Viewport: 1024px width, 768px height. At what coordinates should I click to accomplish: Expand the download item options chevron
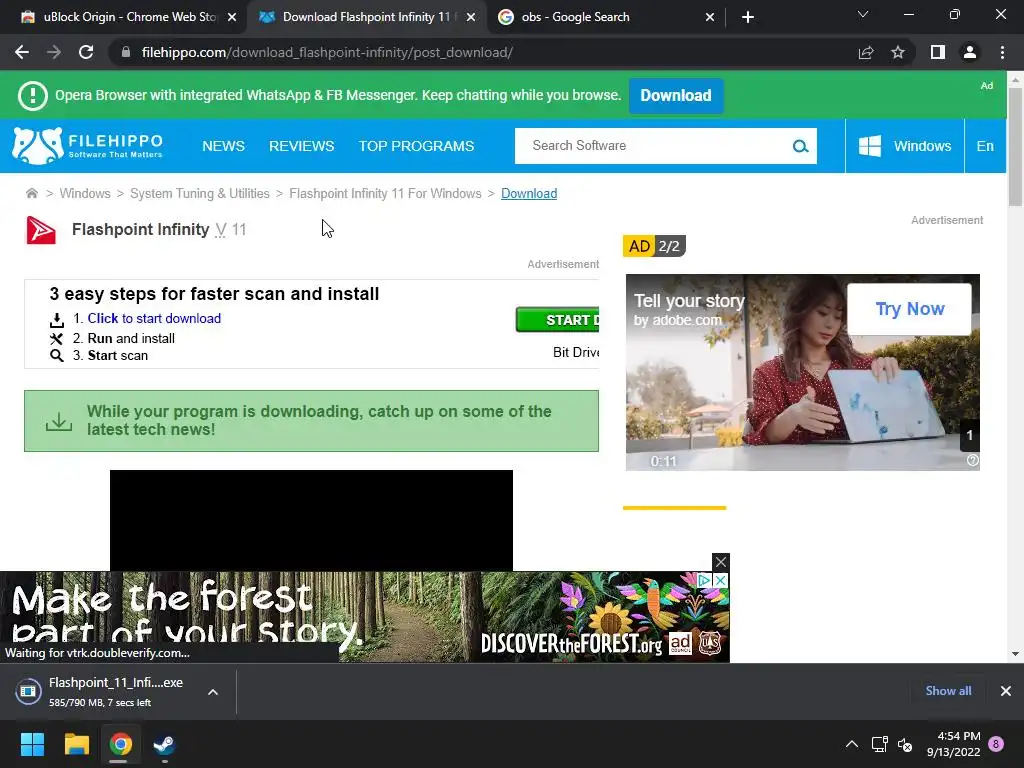[x=213, y=692]
